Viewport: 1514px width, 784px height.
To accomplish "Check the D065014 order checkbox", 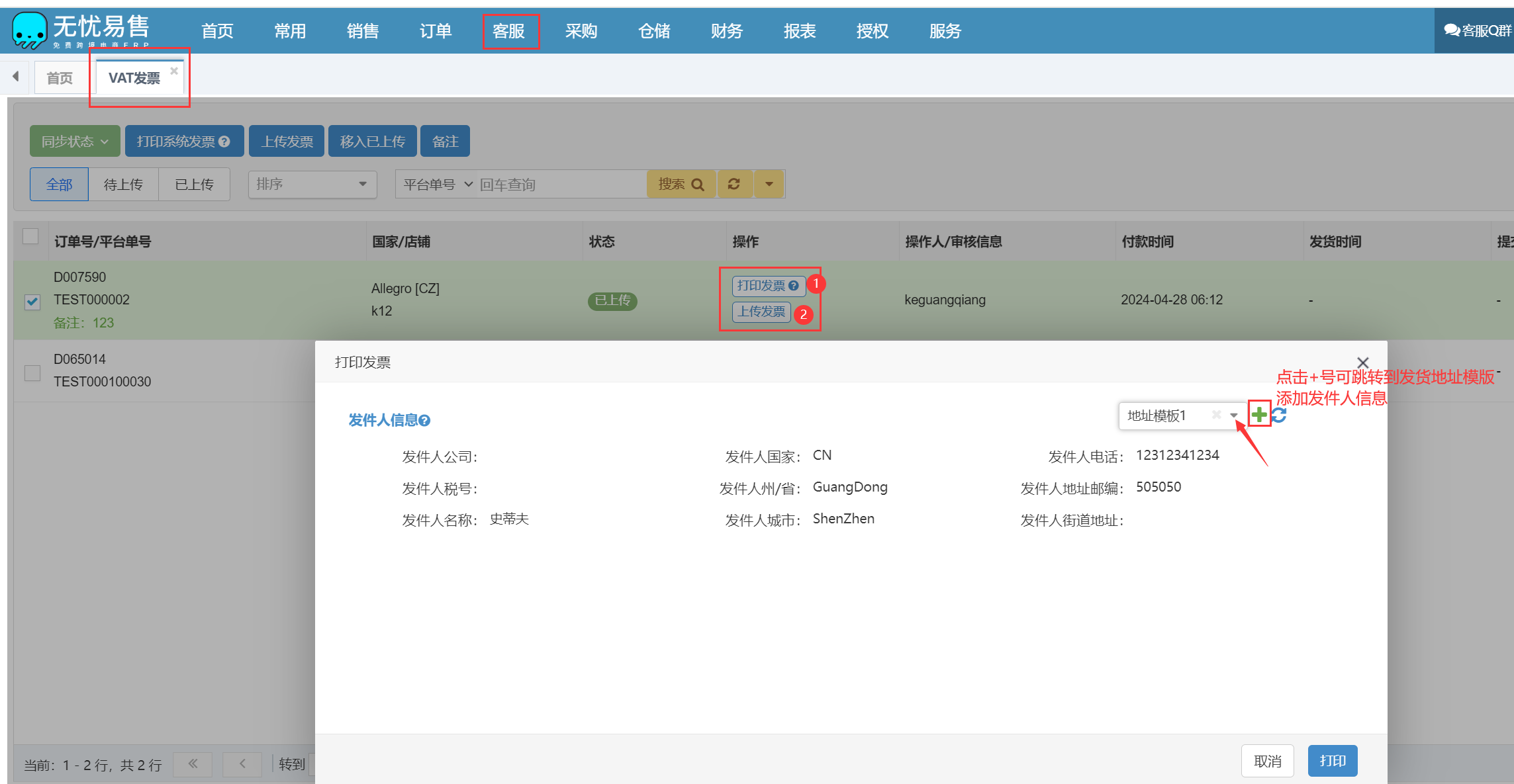I will click(x=32, y=372).
